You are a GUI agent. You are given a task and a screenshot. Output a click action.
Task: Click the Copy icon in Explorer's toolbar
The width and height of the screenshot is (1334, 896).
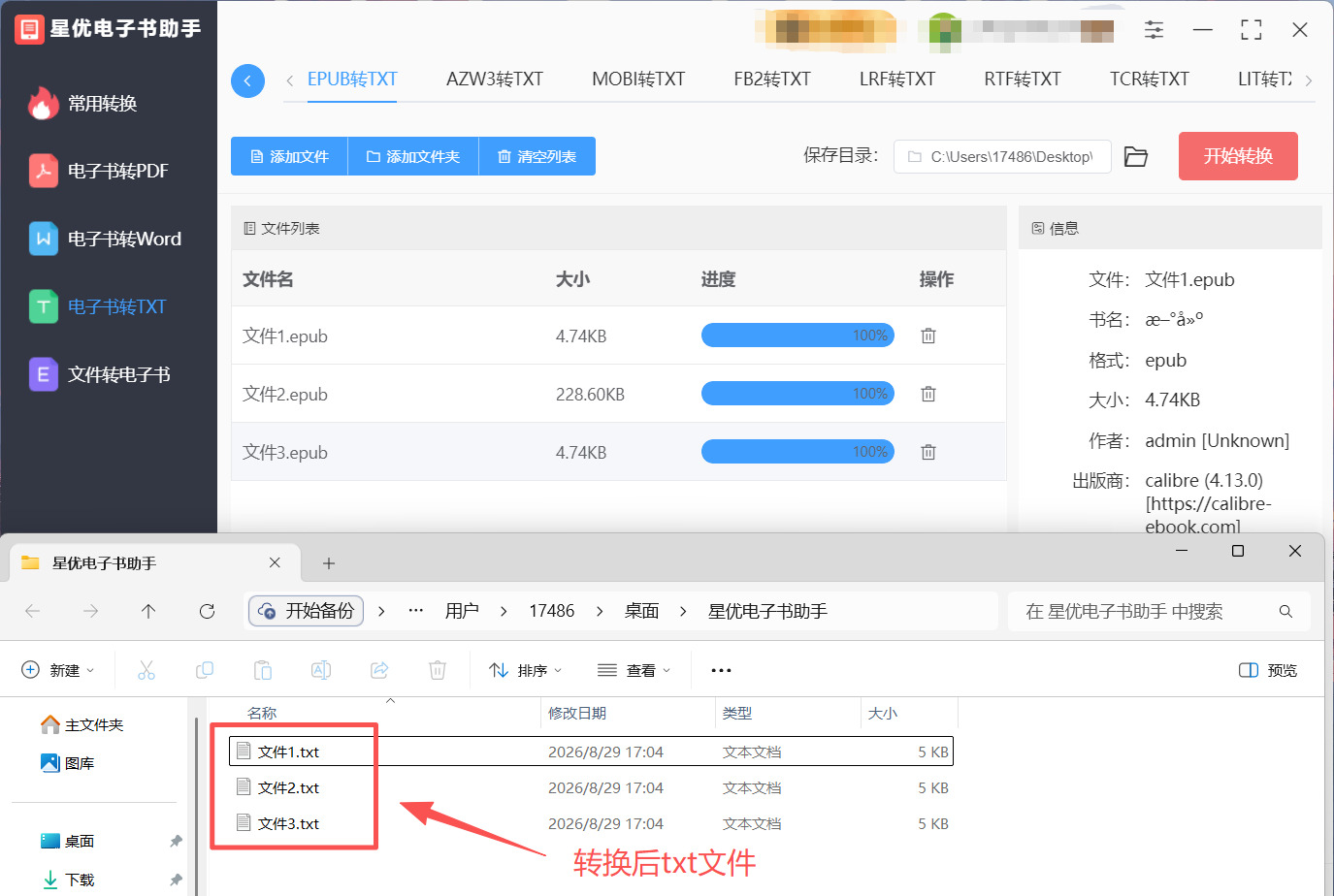205,670
